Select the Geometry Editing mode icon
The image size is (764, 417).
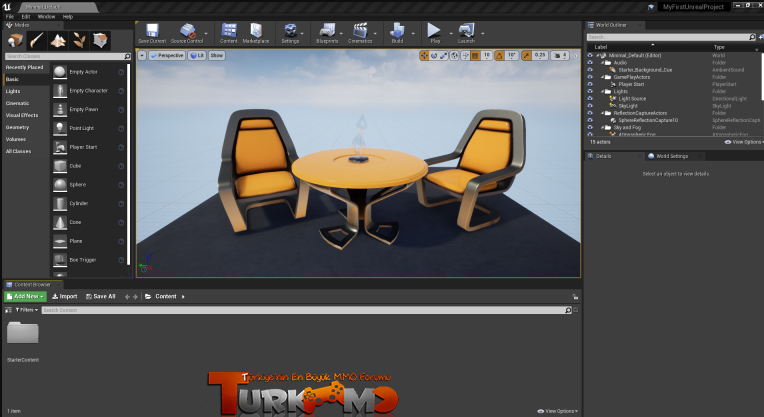click(100, 40)
